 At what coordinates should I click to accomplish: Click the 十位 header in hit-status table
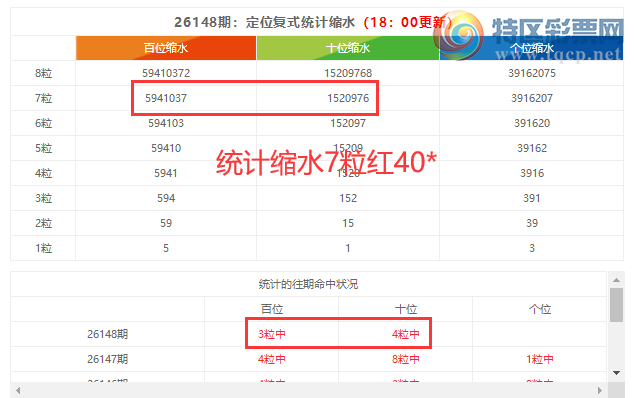(406, 309)
